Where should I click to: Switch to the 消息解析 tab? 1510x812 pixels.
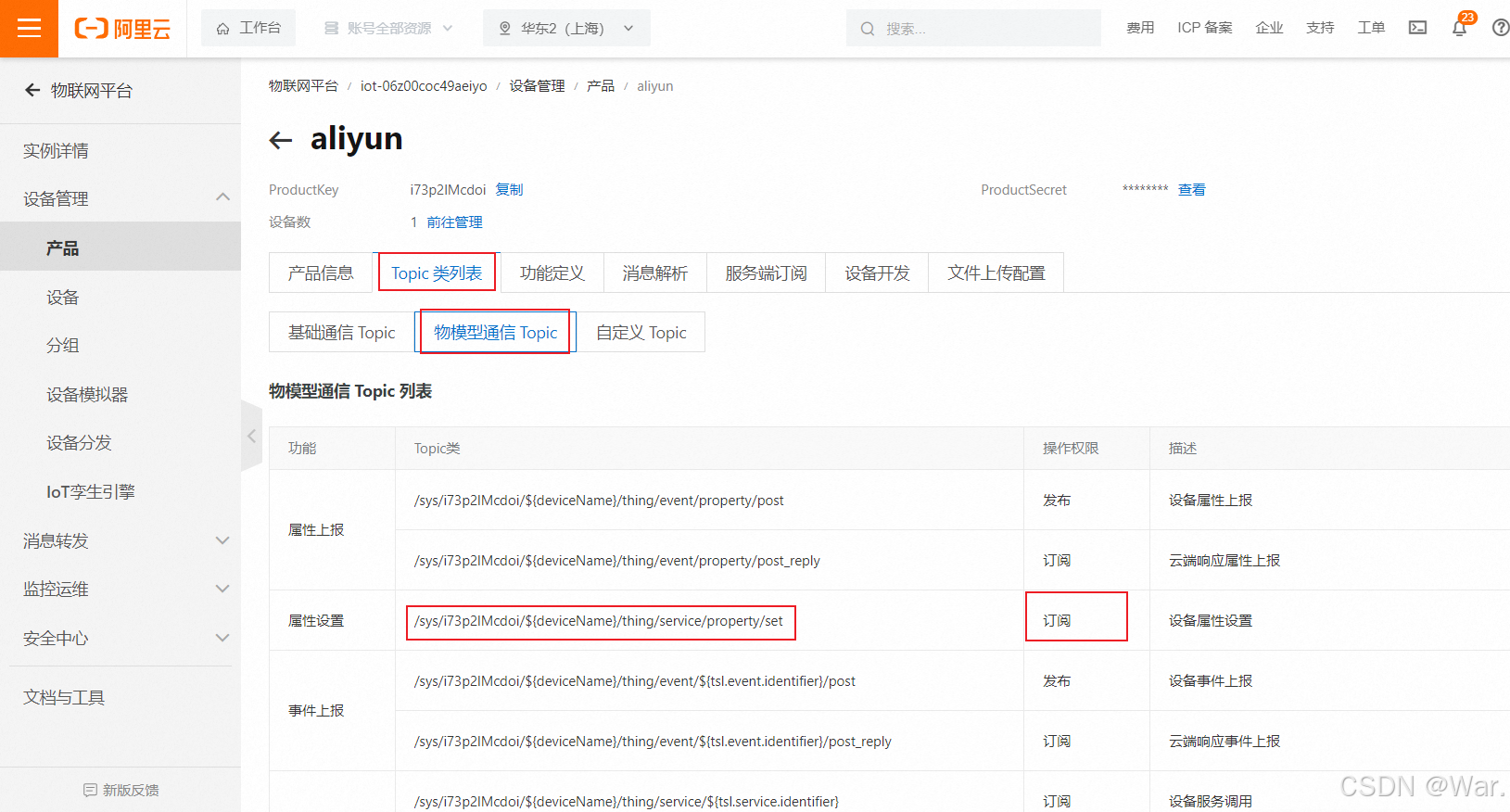(x=655, y=273)
